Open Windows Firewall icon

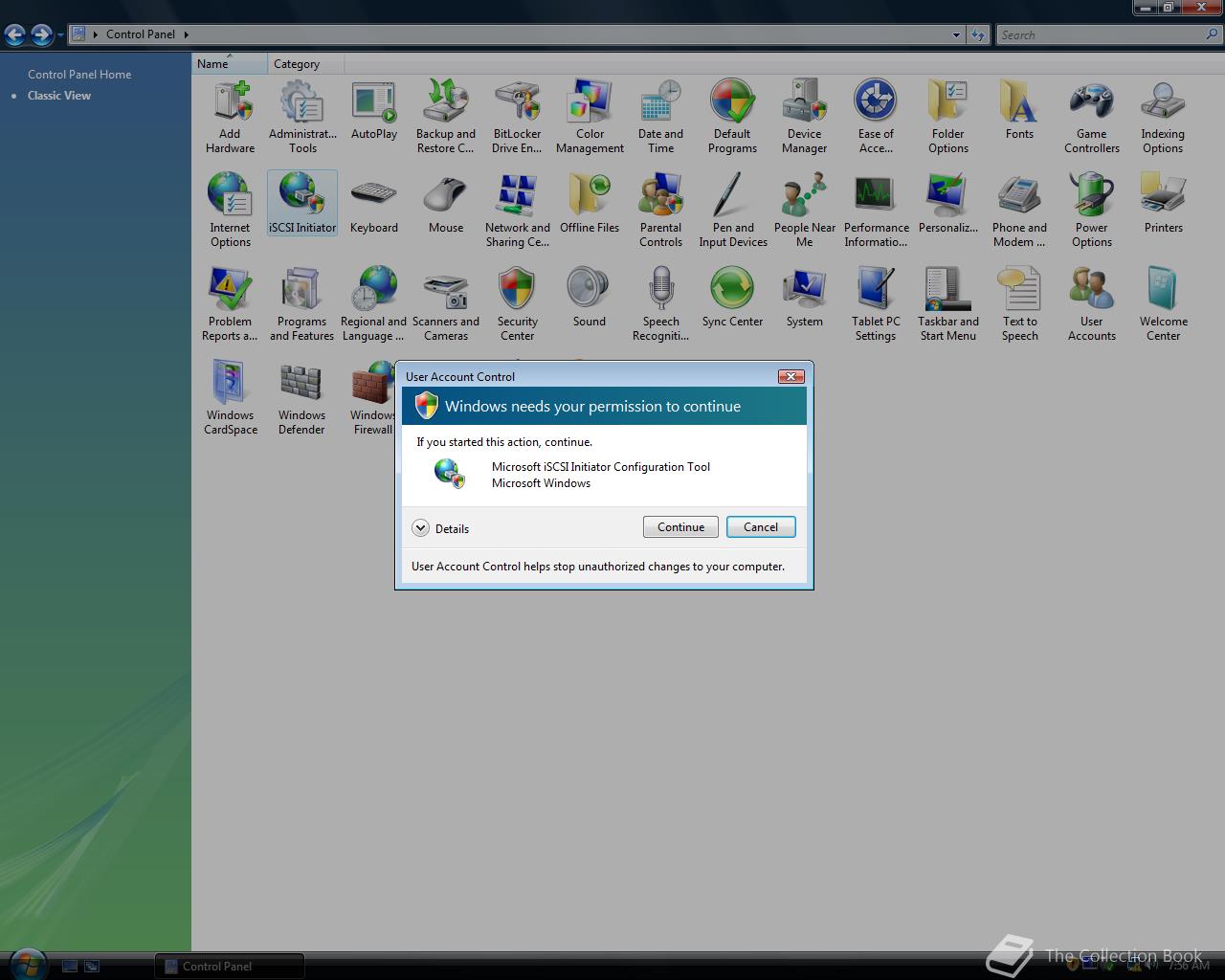click(372, 398)
